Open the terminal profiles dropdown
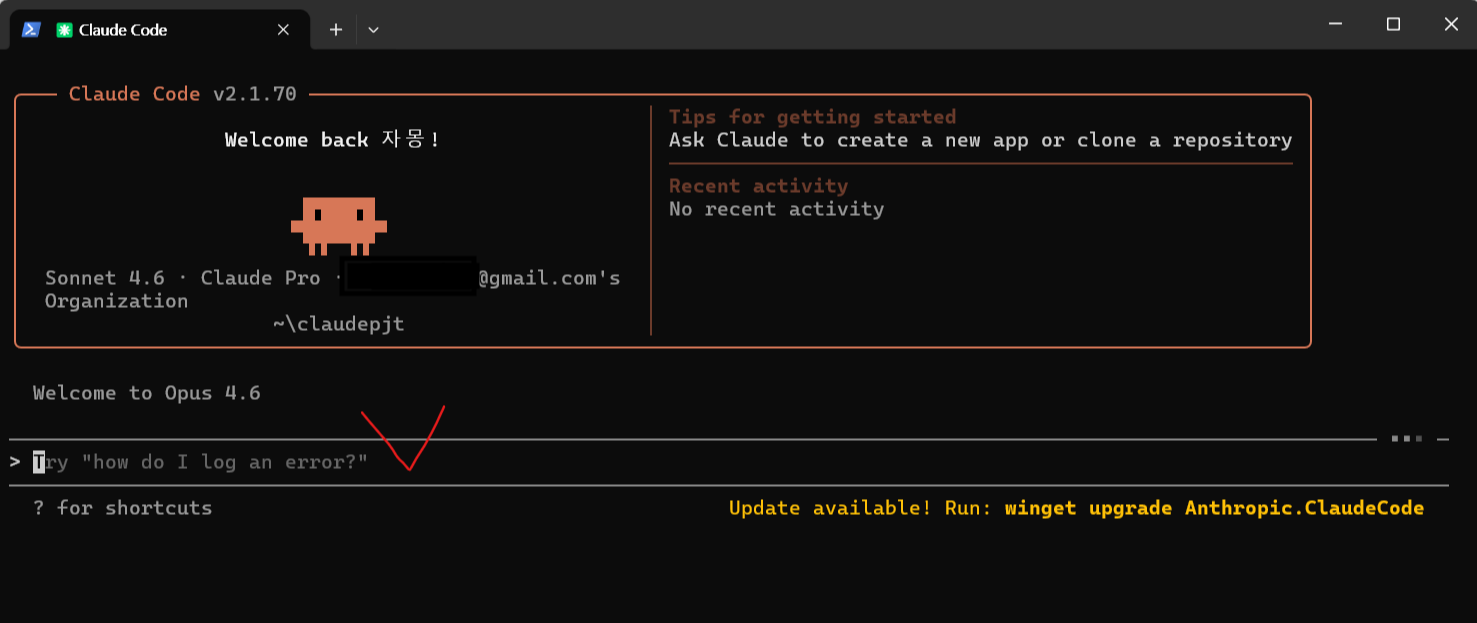Image resolution: width=1477 pixels, height=623 pixels. (x=373, y=30)
